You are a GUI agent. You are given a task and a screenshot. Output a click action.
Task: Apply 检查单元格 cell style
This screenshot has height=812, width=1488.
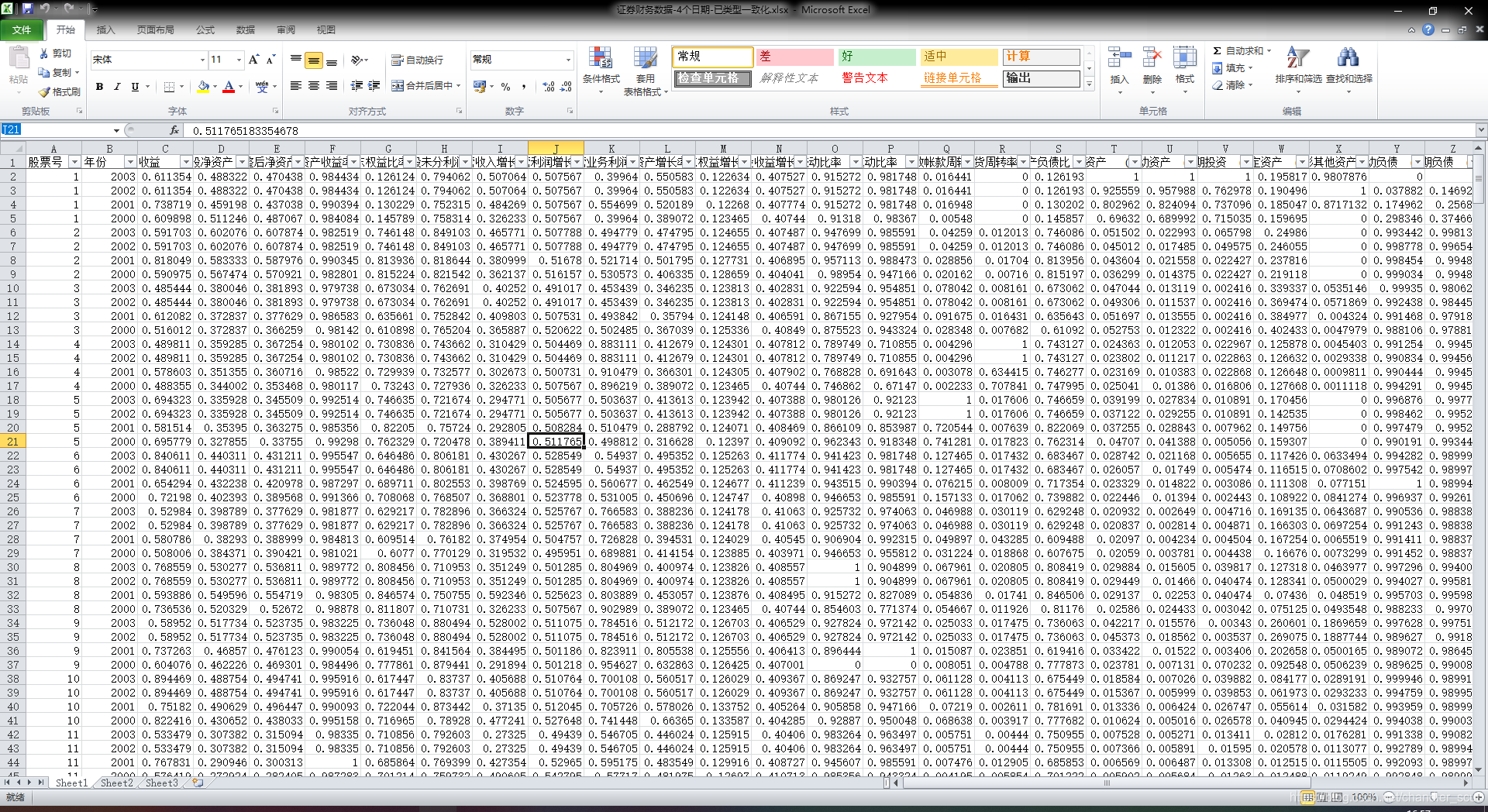tap(711, 78)
